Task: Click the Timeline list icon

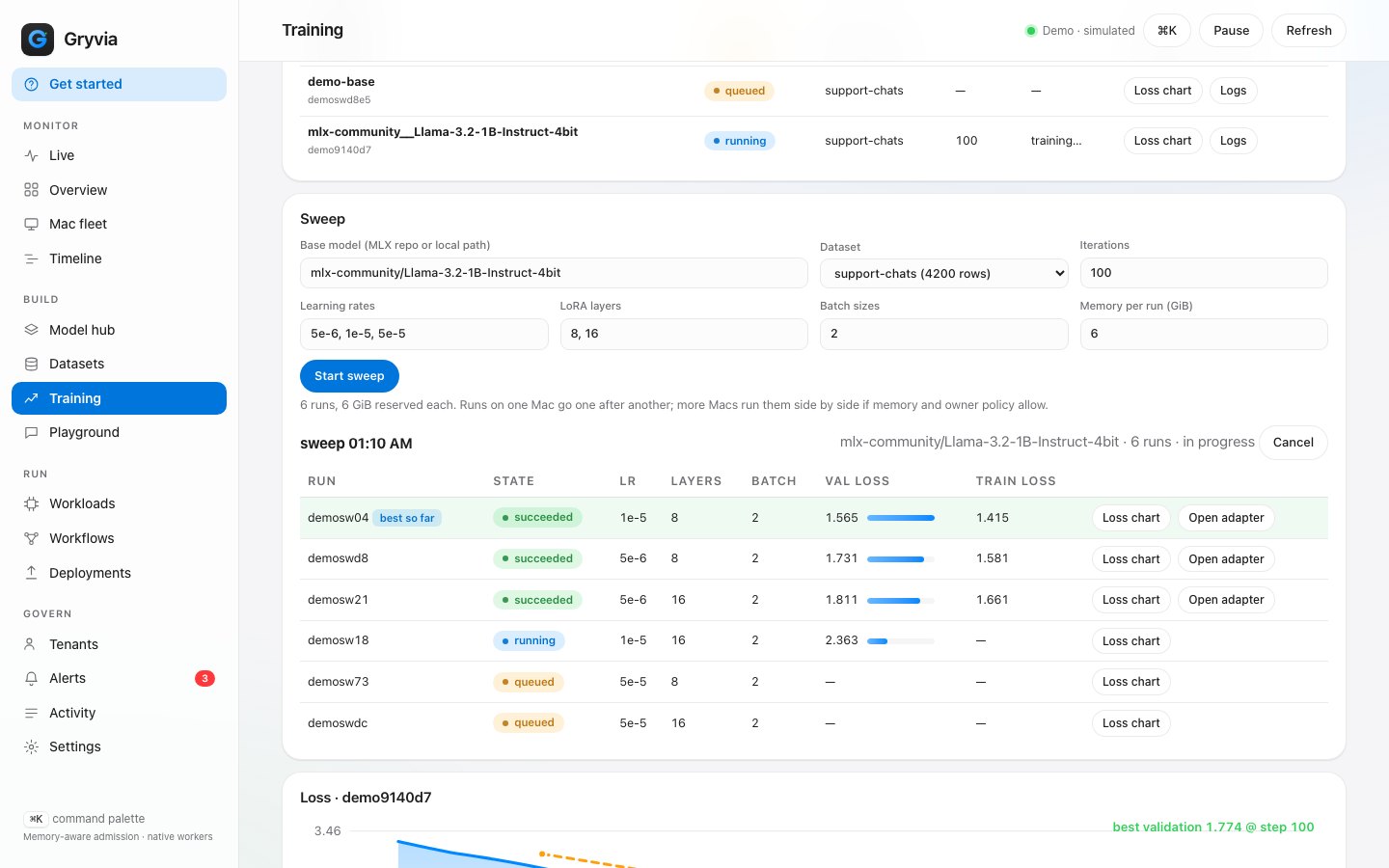Action: [32, 258]
